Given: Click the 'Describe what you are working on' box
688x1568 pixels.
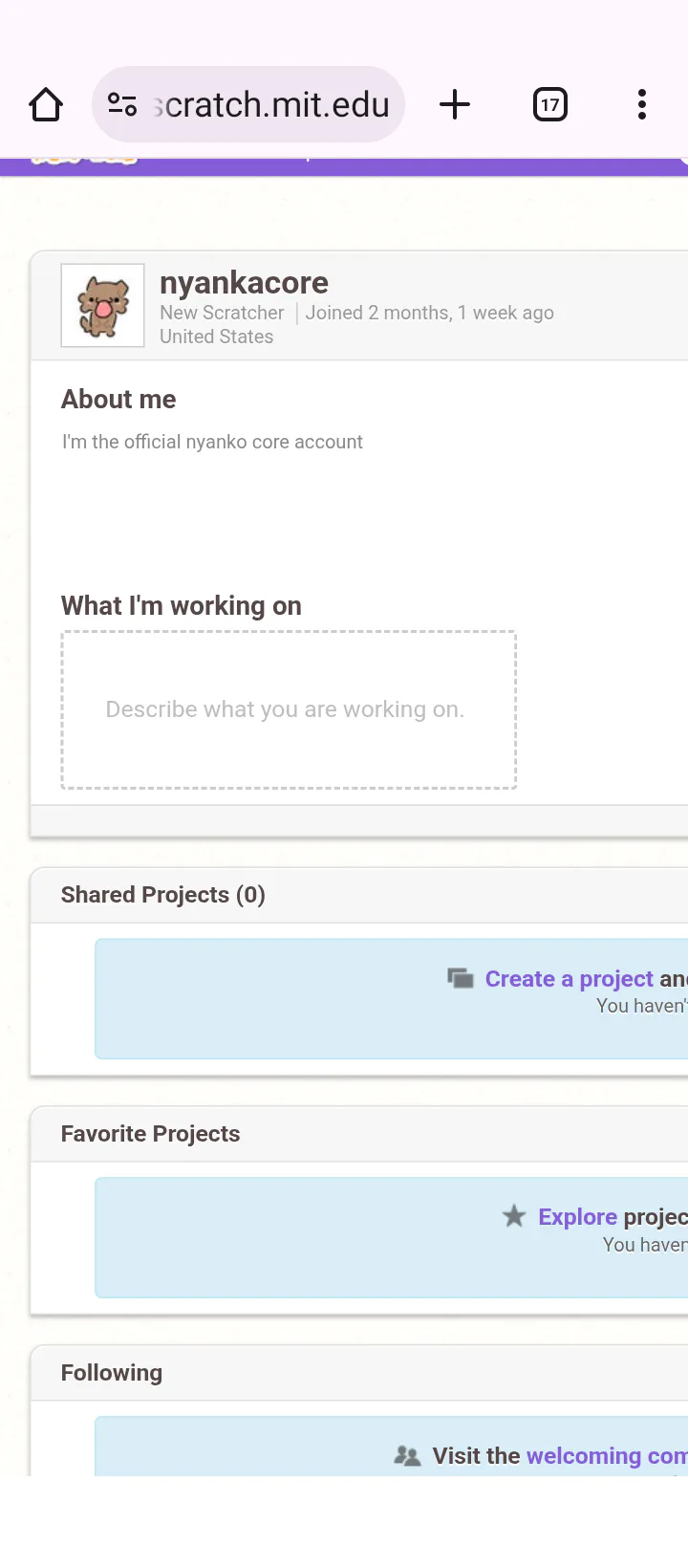Looking at the screenshot, I should (x=289, y=709).
